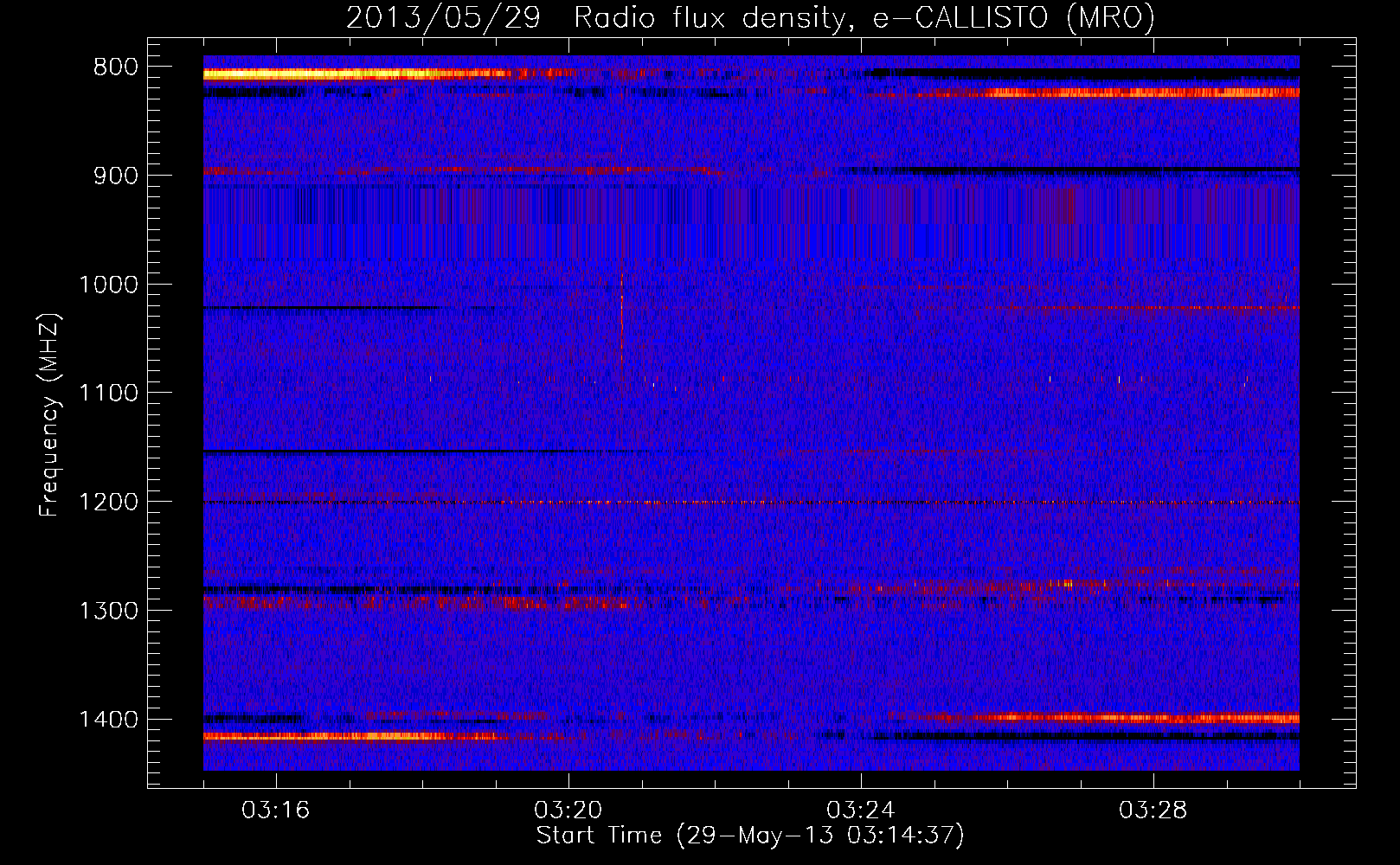1400x865 pixels.
Task: Click the 900 frequency tick label
Action: click(x=115, y=176)
